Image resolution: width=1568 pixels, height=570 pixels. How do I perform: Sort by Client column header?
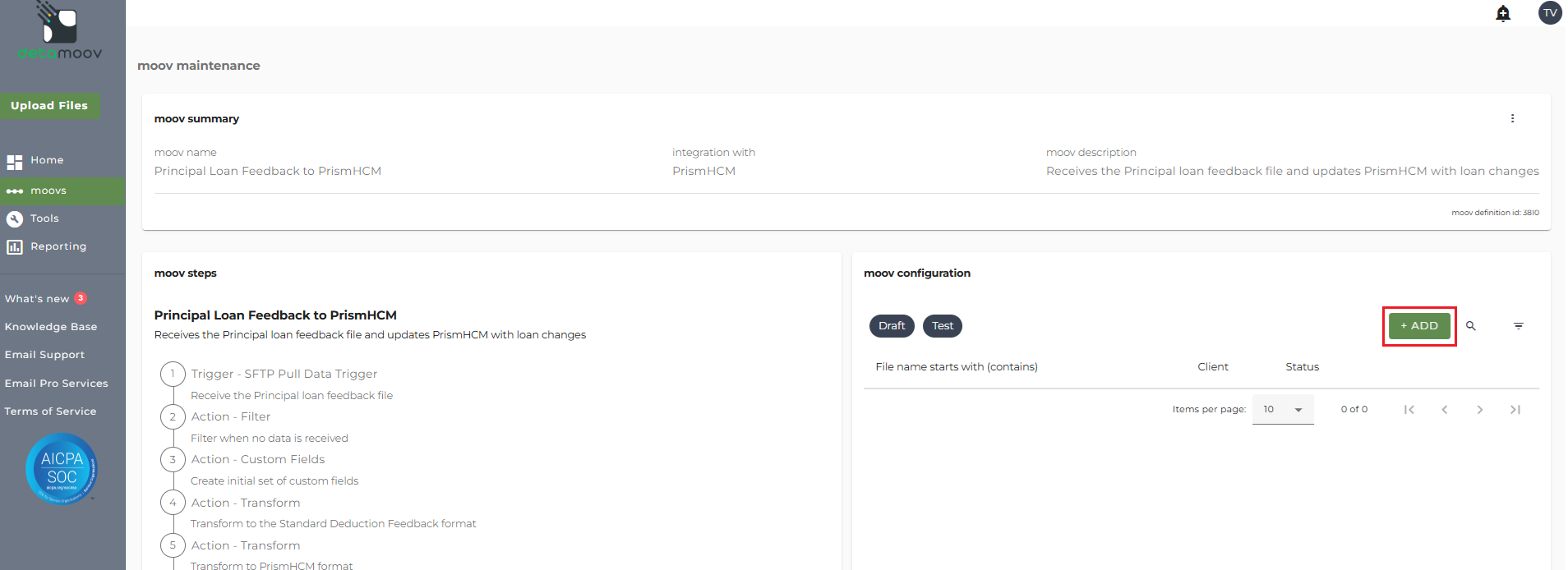tap(1213, 367)
